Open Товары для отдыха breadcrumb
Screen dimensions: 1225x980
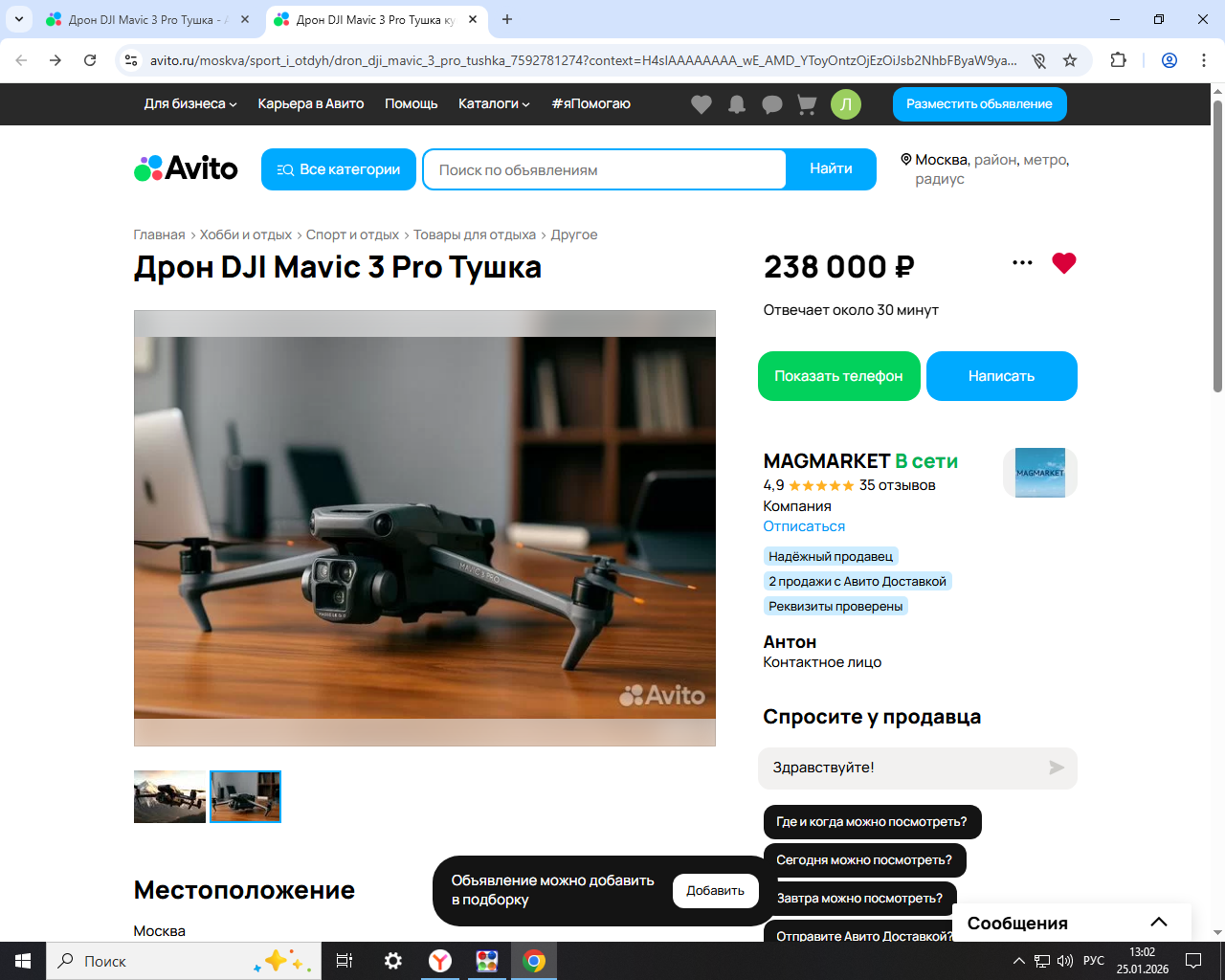tap(475, 234)
